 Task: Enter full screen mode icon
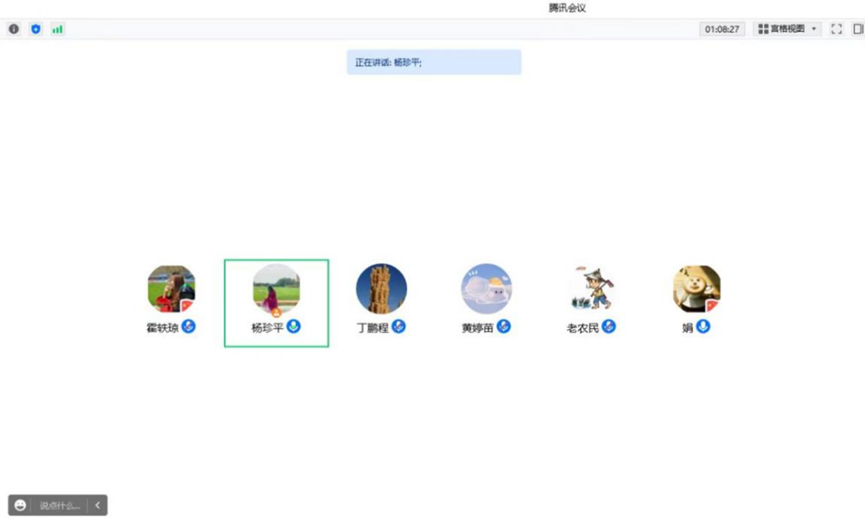(x=836, y=29)
